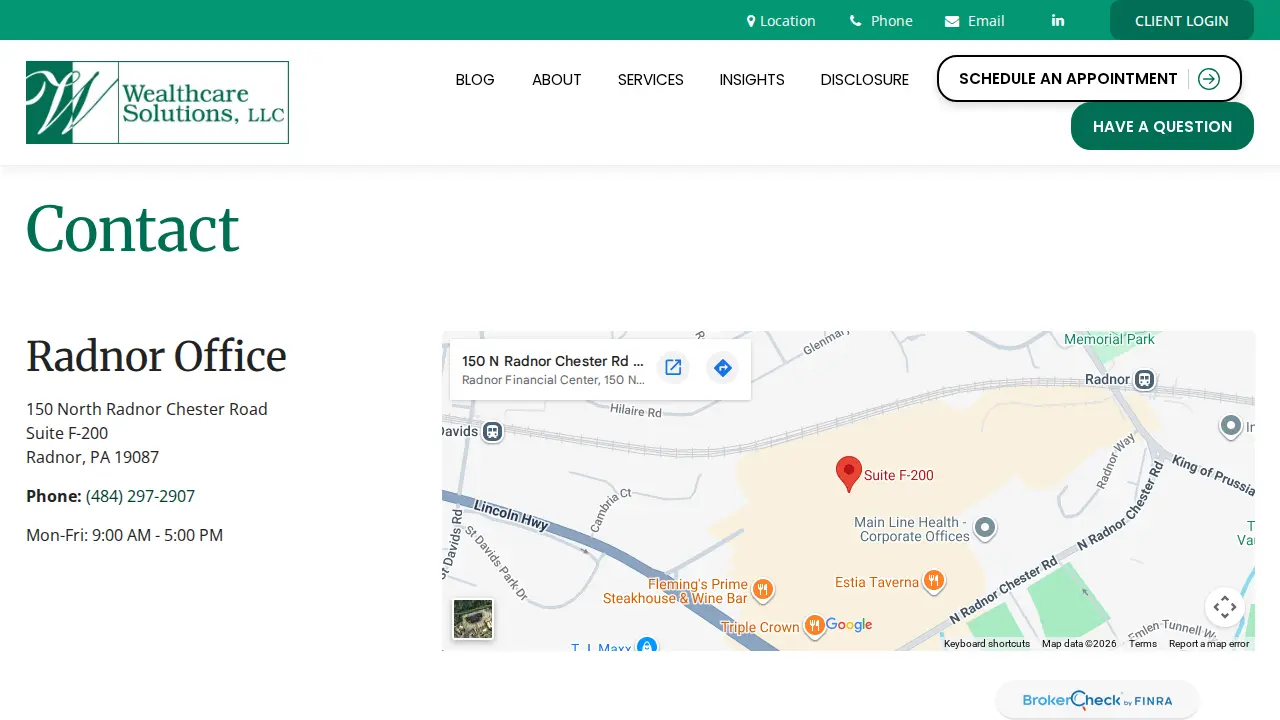Viewport: 1280px width, 720px height.
Task: Open the DISCLOSURE menu item
Action: [865, 80]
